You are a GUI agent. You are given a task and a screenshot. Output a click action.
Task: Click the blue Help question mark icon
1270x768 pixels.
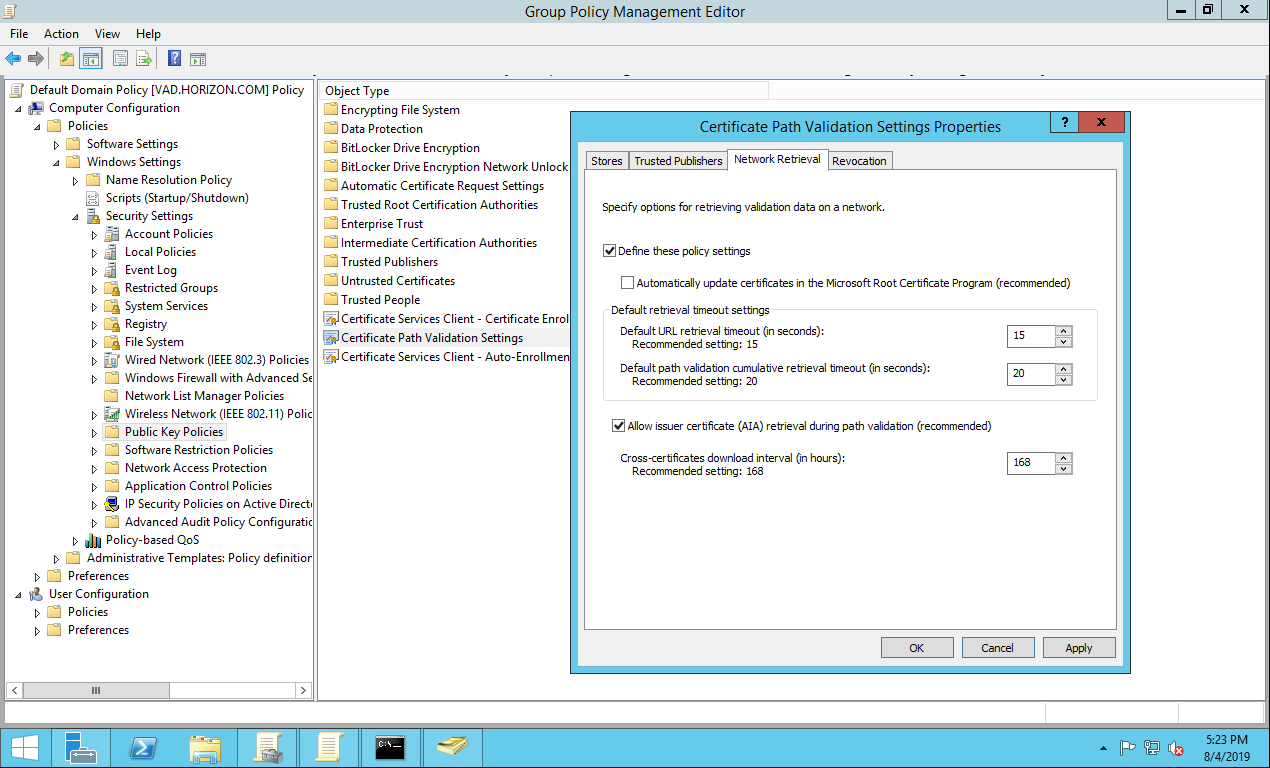point(174,59)
